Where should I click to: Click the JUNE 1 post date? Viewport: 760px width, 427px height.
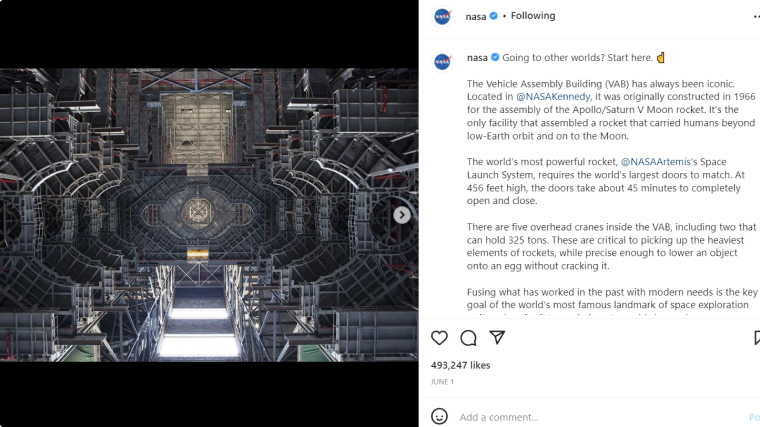pyautogui.click(x=442, y=382)
